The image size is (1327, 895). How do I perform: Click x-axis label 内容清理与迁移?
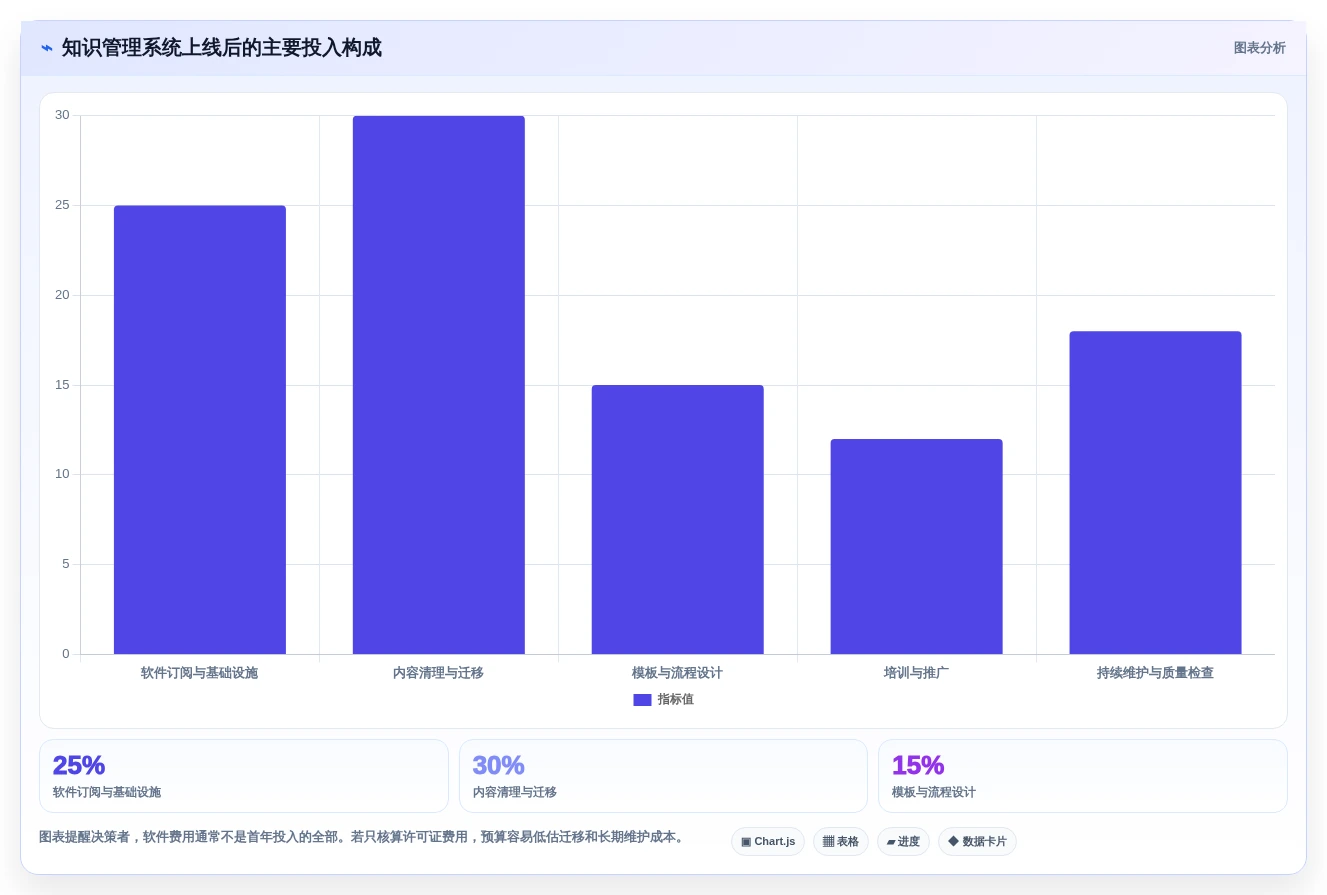[x=439, y=673]
